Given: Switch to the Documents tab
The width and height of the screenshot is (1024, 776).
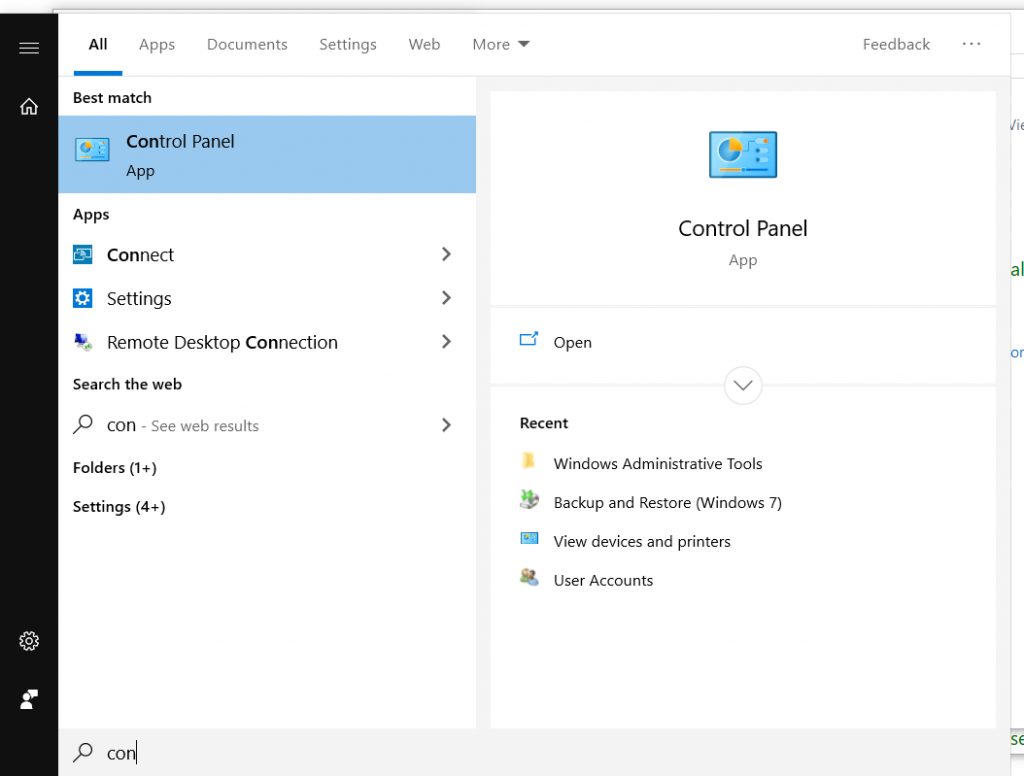Looking at the screenshot, I should pos(247,44).
